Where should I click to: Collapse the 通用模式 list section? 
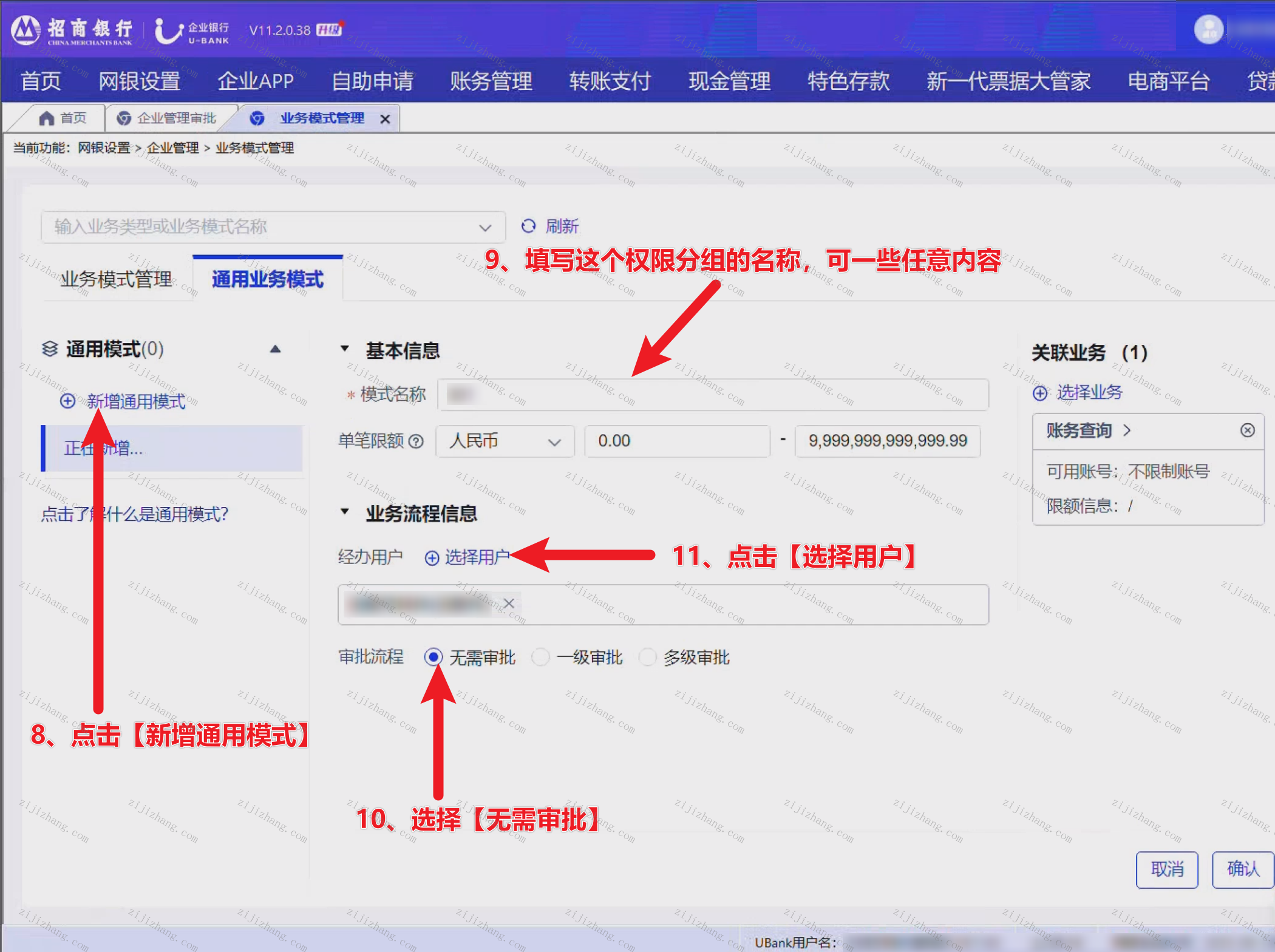click(275, 349)
